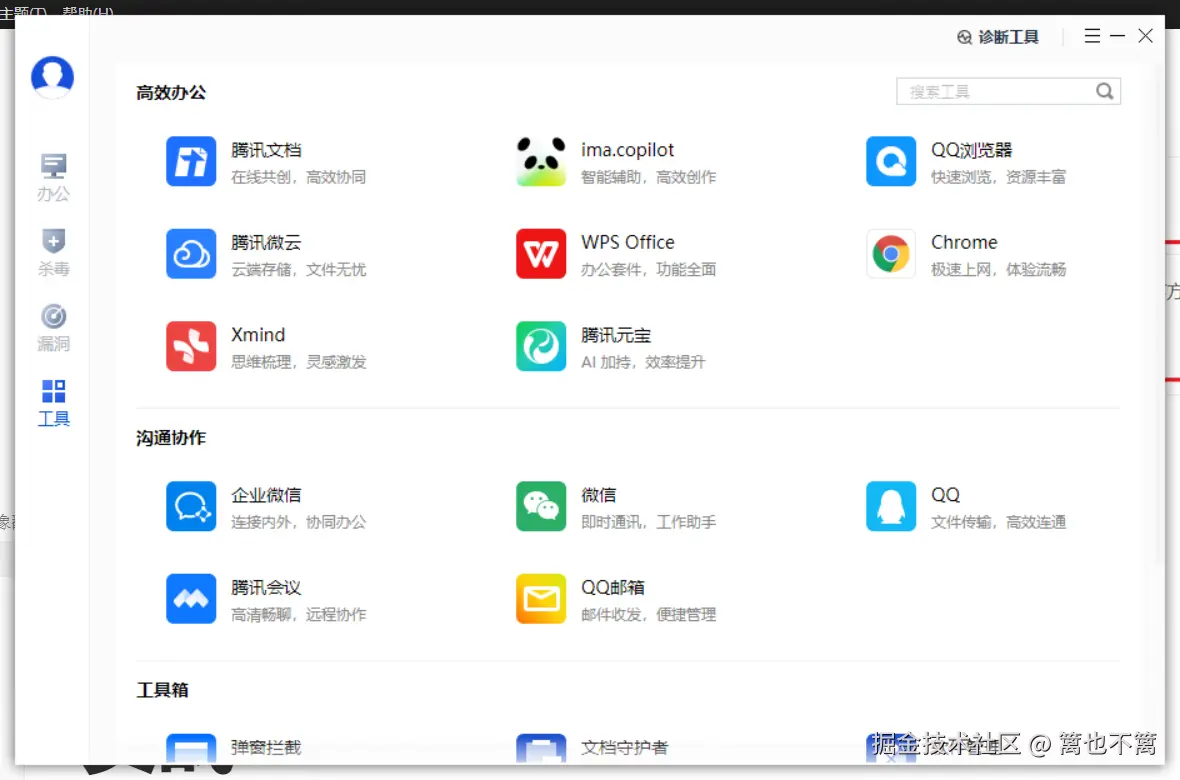Switch to the 杀毒 sidebar tab

point(53,253)
